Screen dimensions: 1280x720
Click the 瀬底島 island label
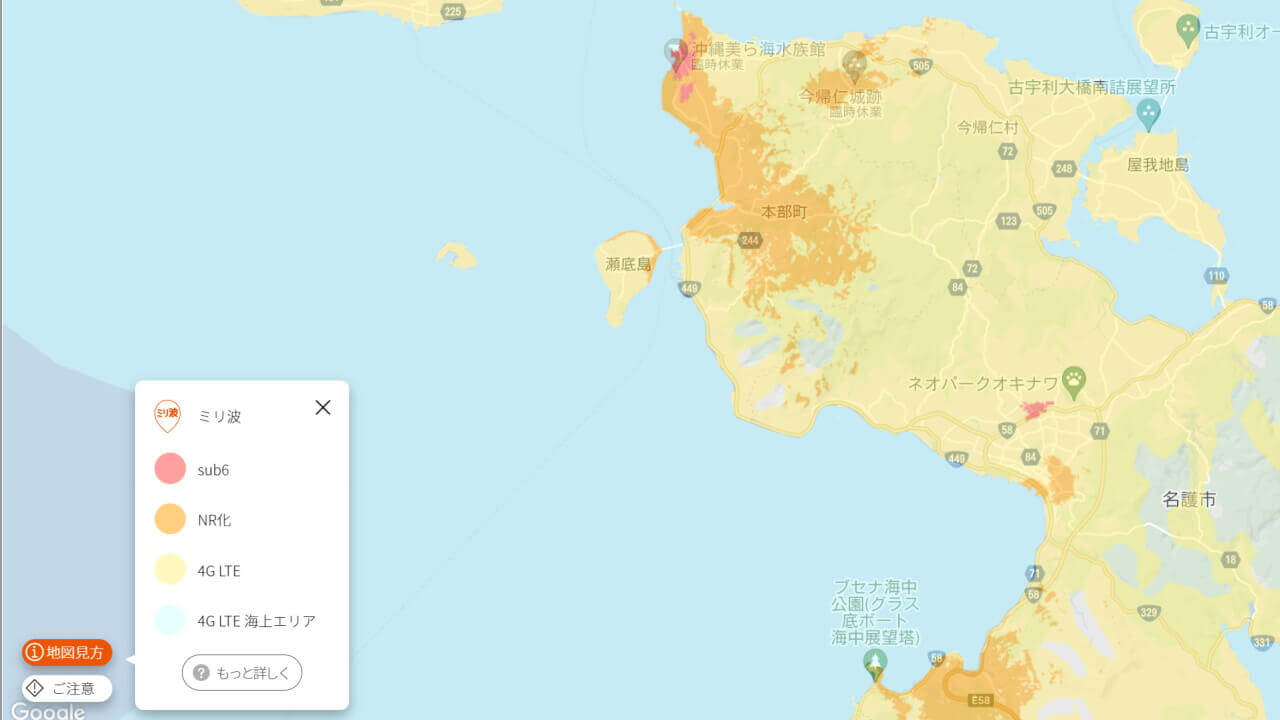[629, 264]
